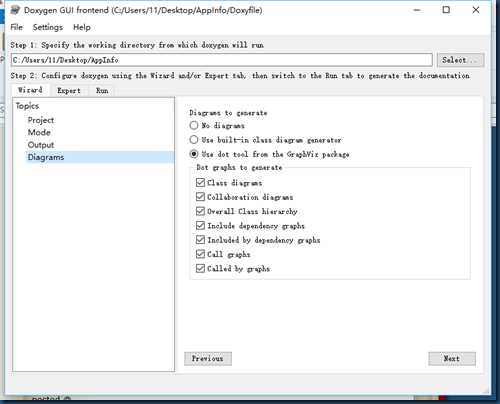Switch to the Run tab
The width and height of the screenshot is (500, 404).
tap(102, 90)
